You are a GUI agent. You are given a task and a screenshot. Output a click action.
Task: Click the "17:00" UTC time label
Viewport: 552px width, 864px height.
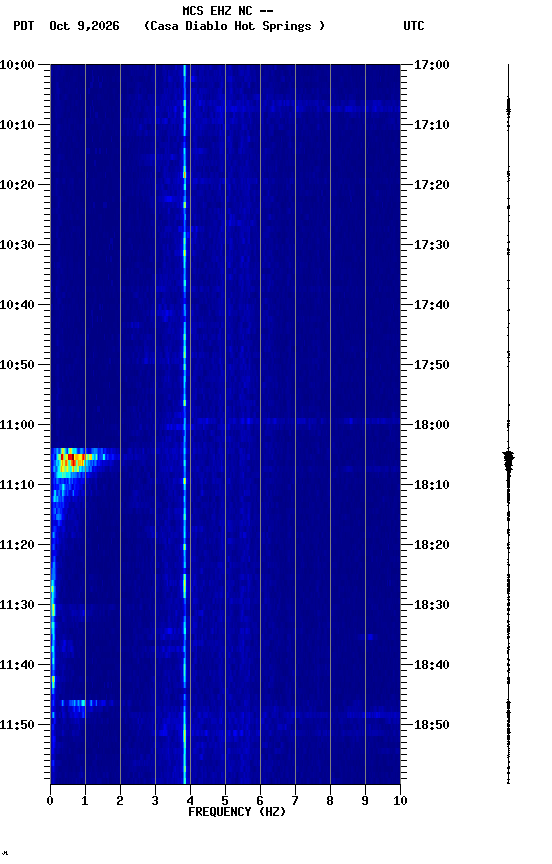pyautogui.click(x=431, y=65)
